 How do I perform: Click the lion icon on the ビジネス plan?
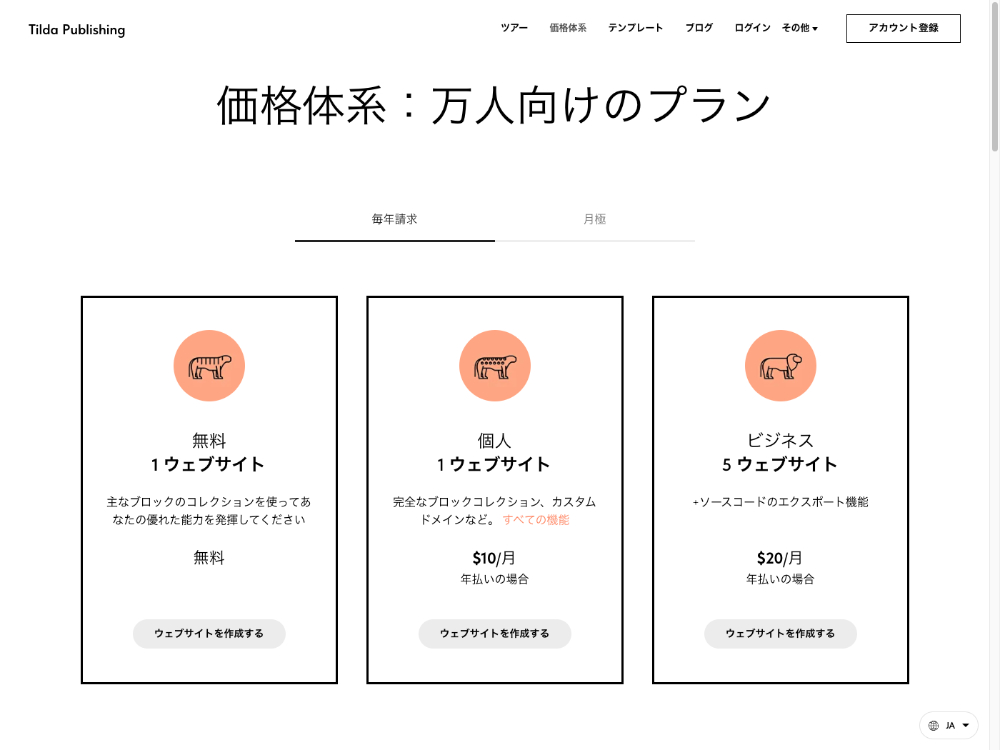click(x=780, y=366)
